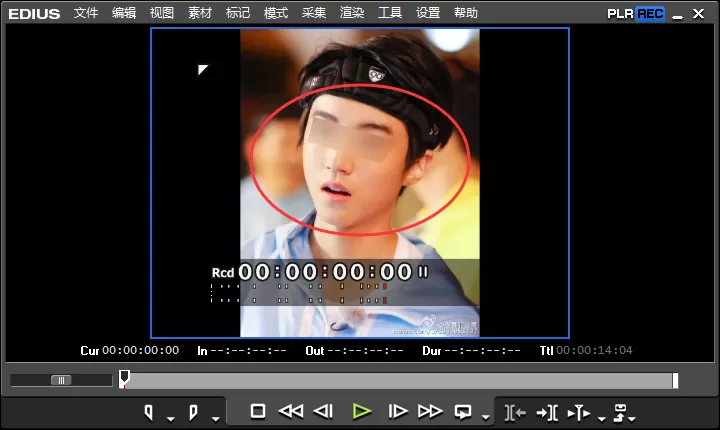This screenshot has height=430, width=720.
Task: Open the 视图 menu
Action: coord(162,13)
